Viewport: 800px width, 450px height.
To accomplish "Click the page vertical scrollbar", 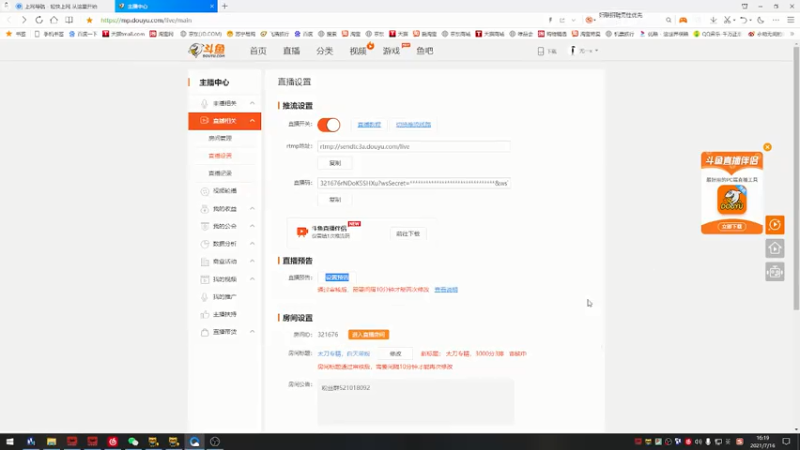I will click(796, 179).
